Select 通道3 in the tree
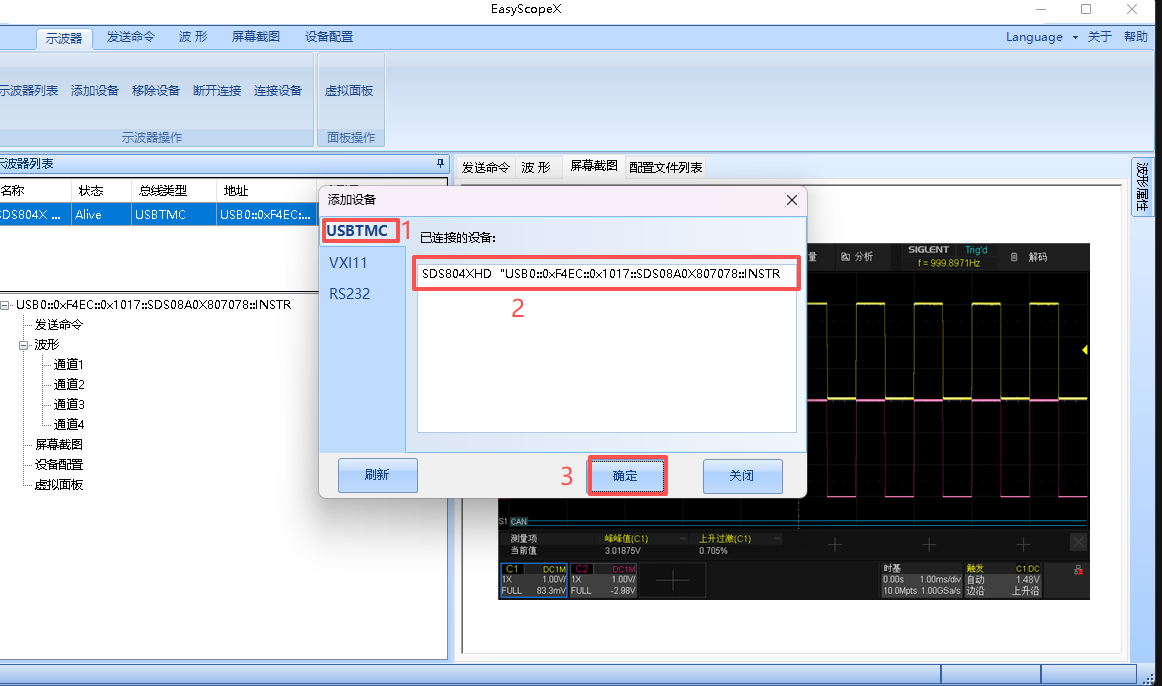1162x686 pixels. click(x=69, y=404)
